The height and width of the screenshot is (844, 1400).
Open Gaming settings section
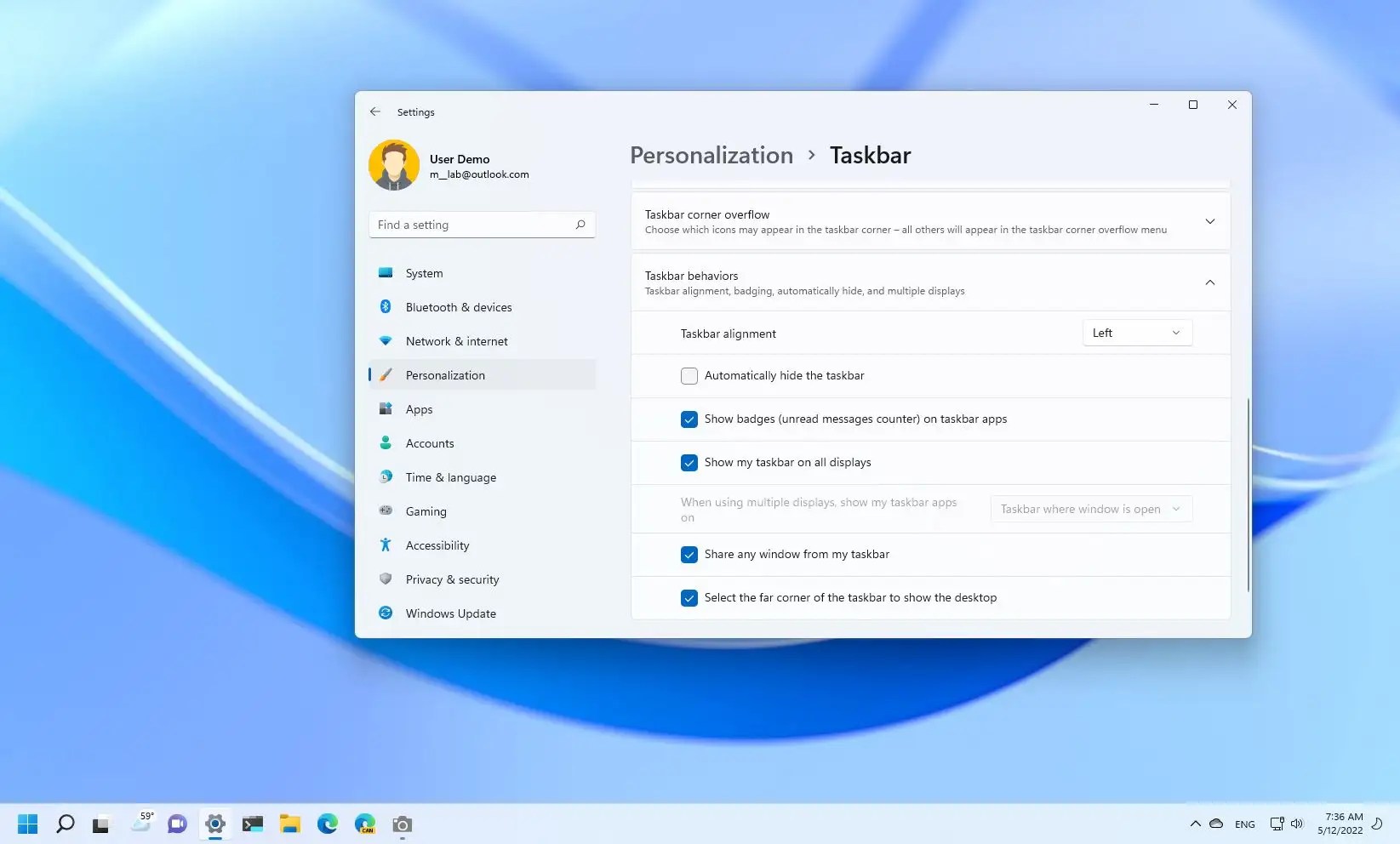pyautogui.click(x=426, y=511)
